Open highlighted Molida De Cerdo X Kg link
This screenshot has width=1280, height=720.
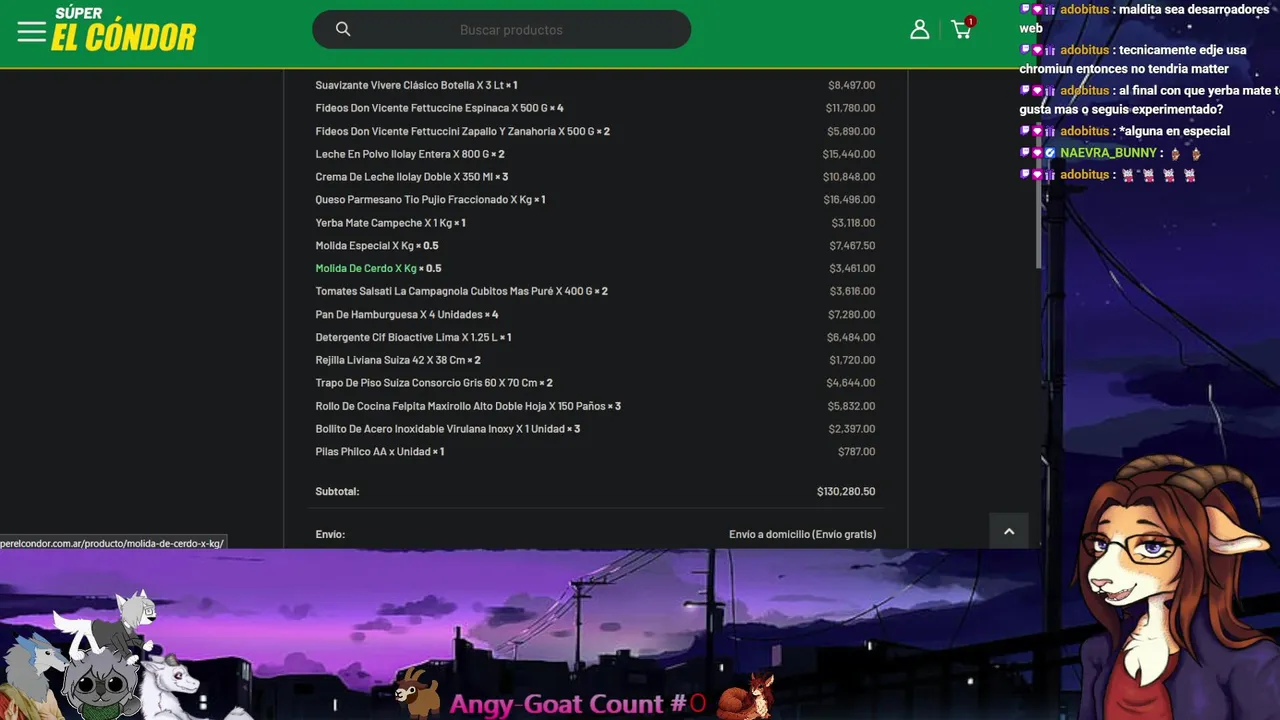[366, 268]
